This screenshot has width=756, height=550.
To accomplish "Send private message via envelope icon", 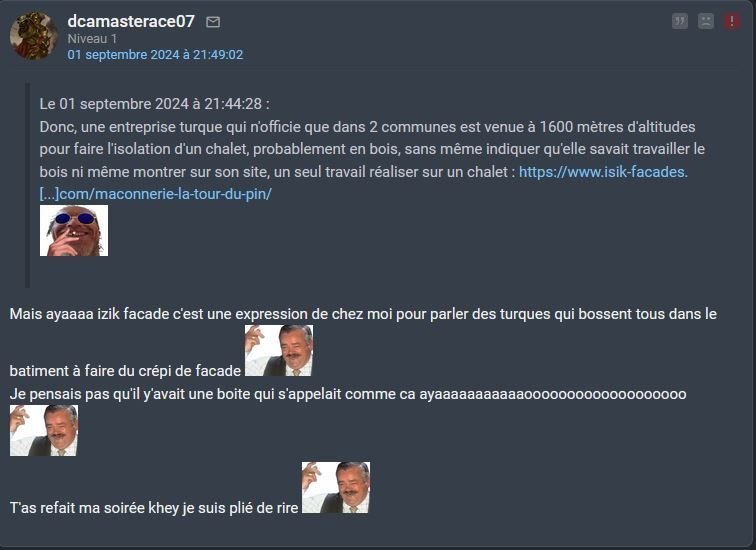I will coord(213,22).
